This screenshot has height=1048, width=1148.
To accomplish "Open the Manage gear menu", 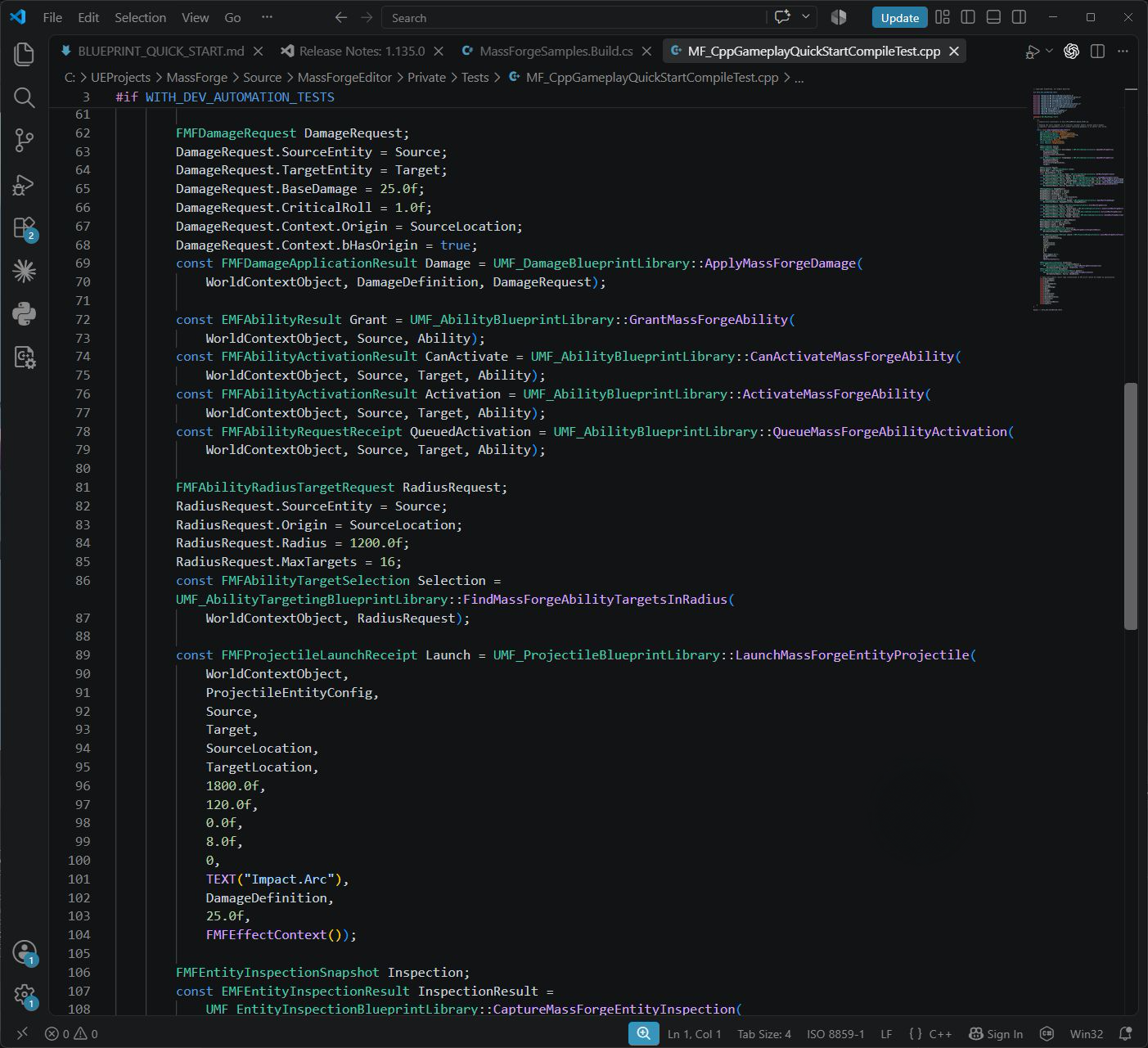I will (x=25, y=996).
